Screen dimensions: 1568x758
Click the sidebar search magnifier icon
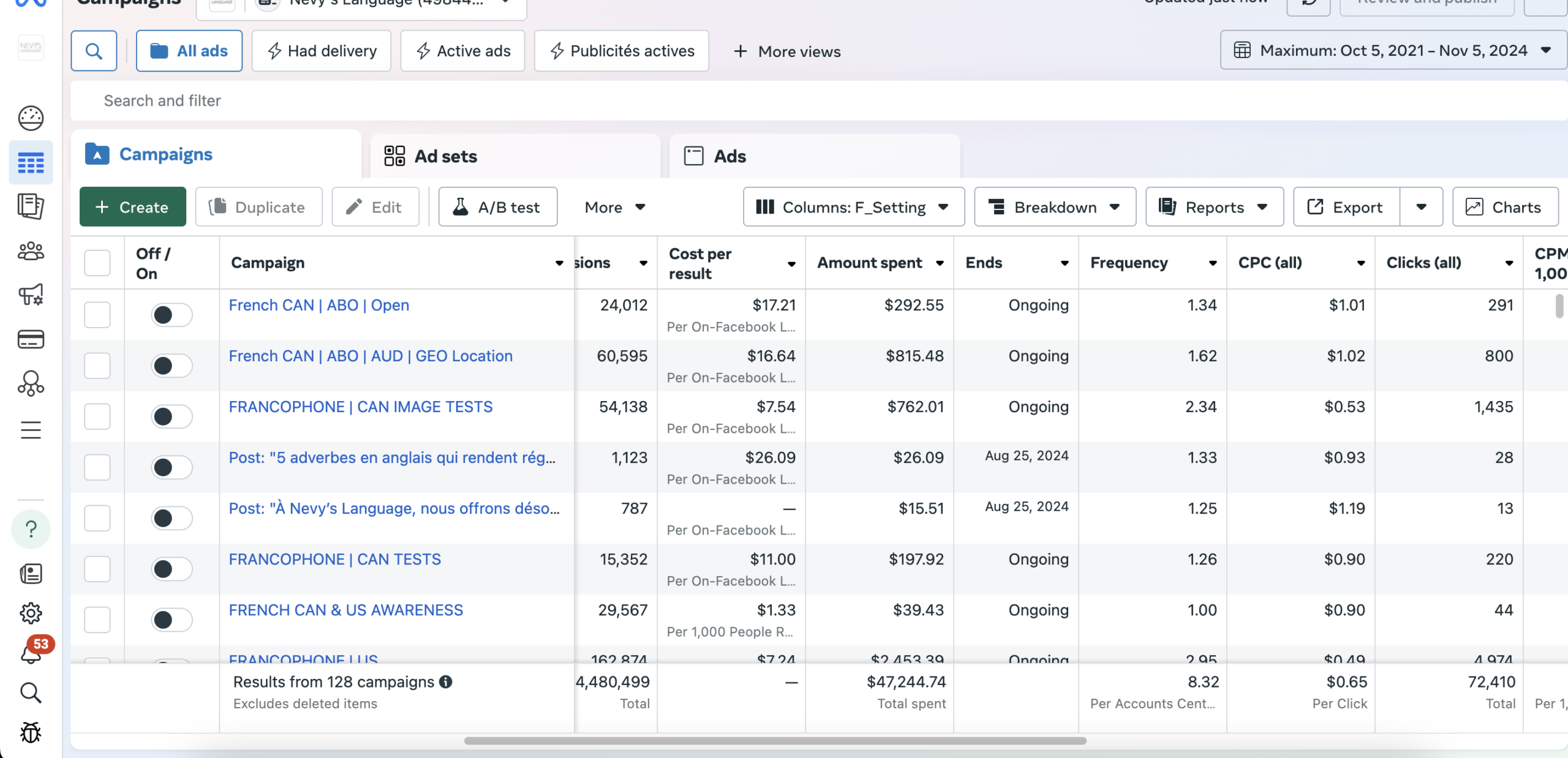[x=31, y=693]
